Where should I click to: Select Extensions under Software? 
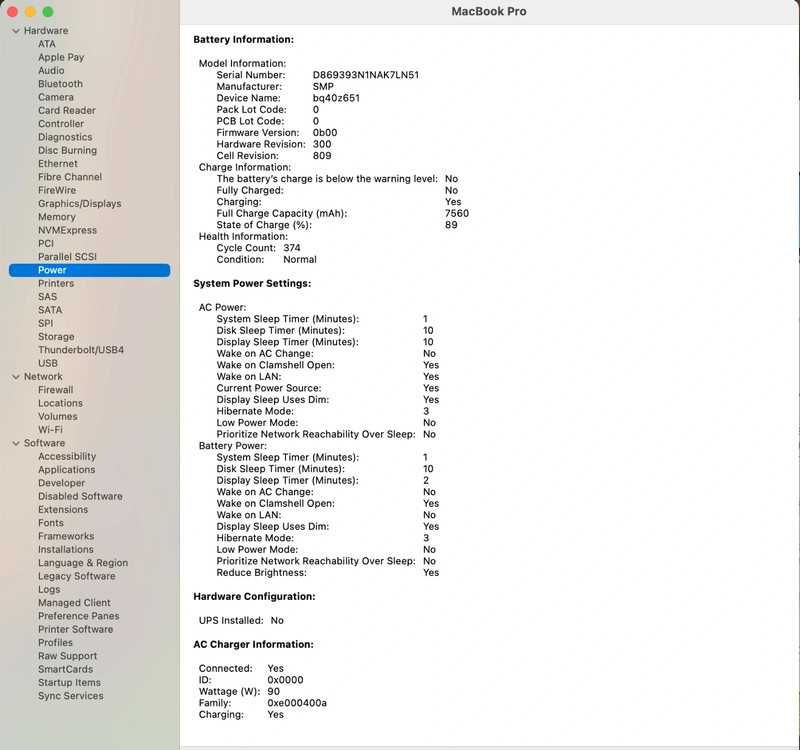coord(63,509)
